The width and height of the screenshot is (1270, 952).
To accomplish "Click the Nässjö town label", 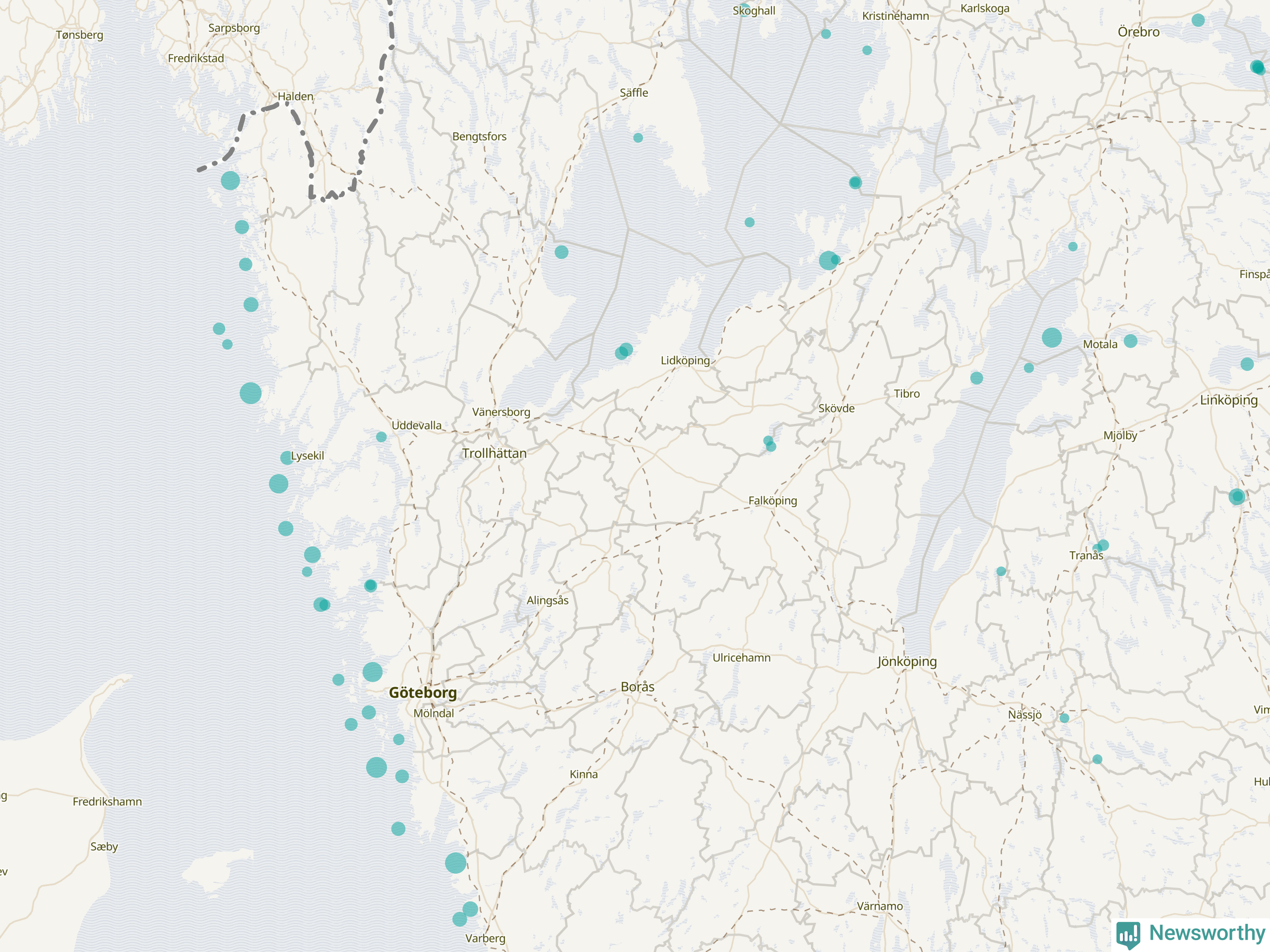I will tap(1025, 714).
